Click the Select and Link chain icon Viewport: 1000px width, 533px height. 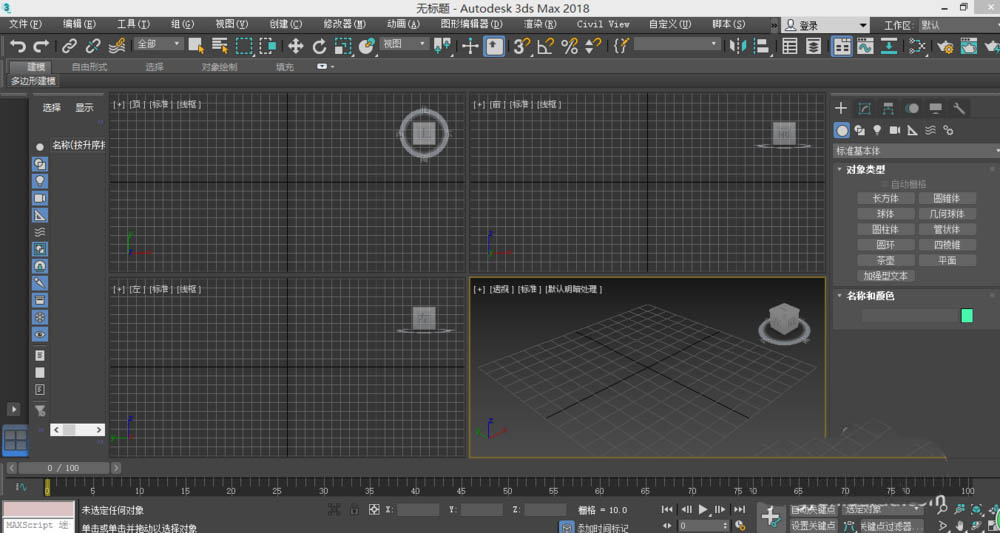[x=69, y=45]
